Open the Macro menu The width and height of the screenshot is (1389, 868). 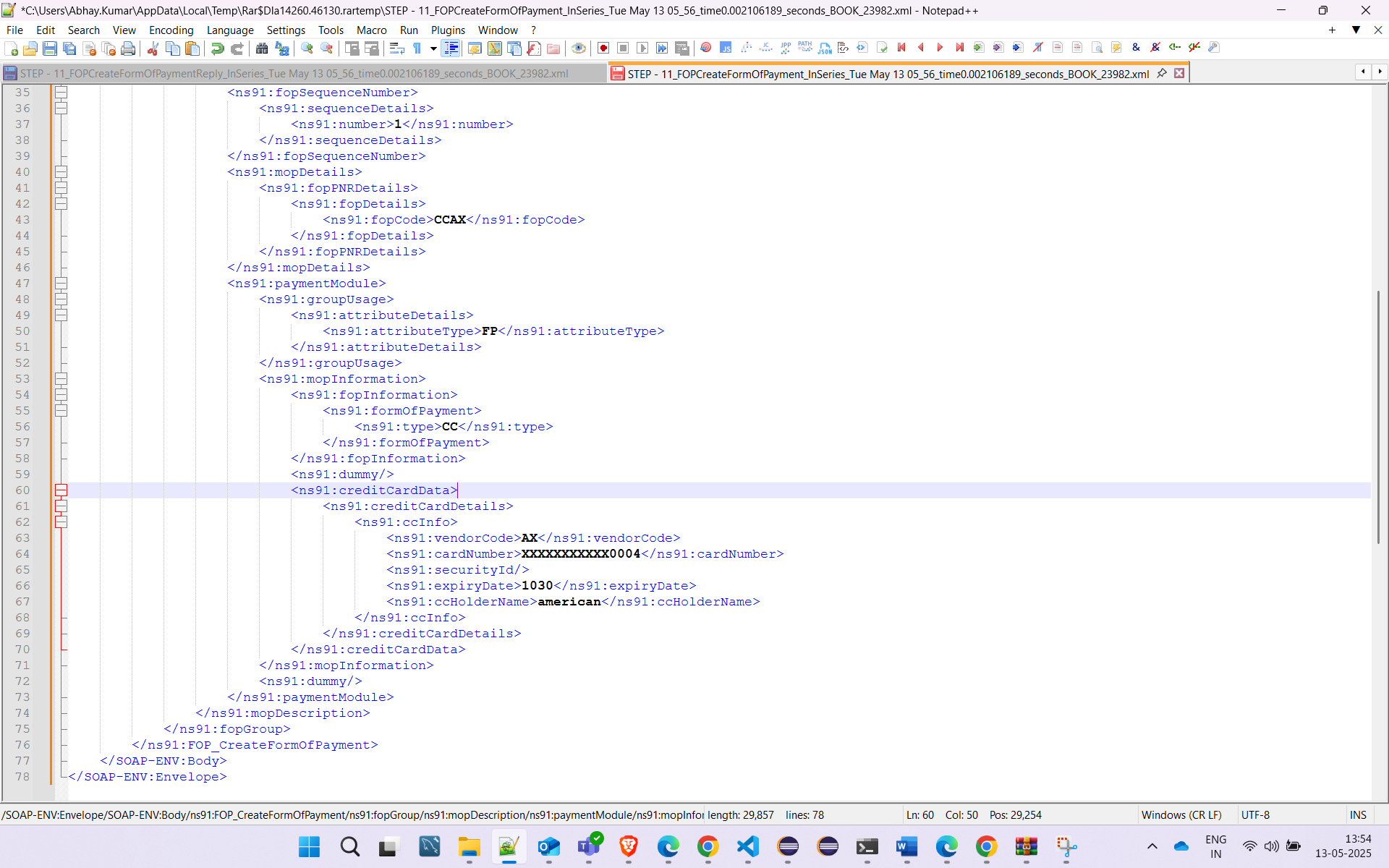point(371,30)
